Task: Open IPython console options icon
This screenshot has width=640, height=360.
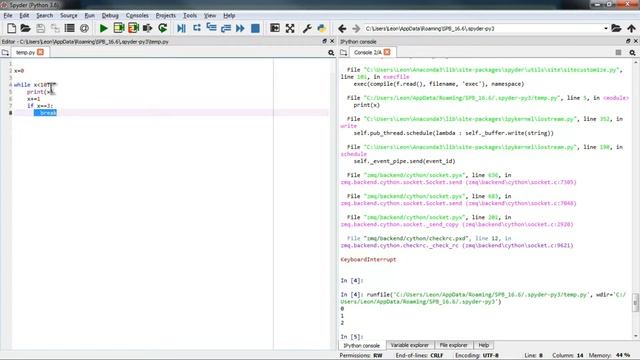Action: pos(632,53)
